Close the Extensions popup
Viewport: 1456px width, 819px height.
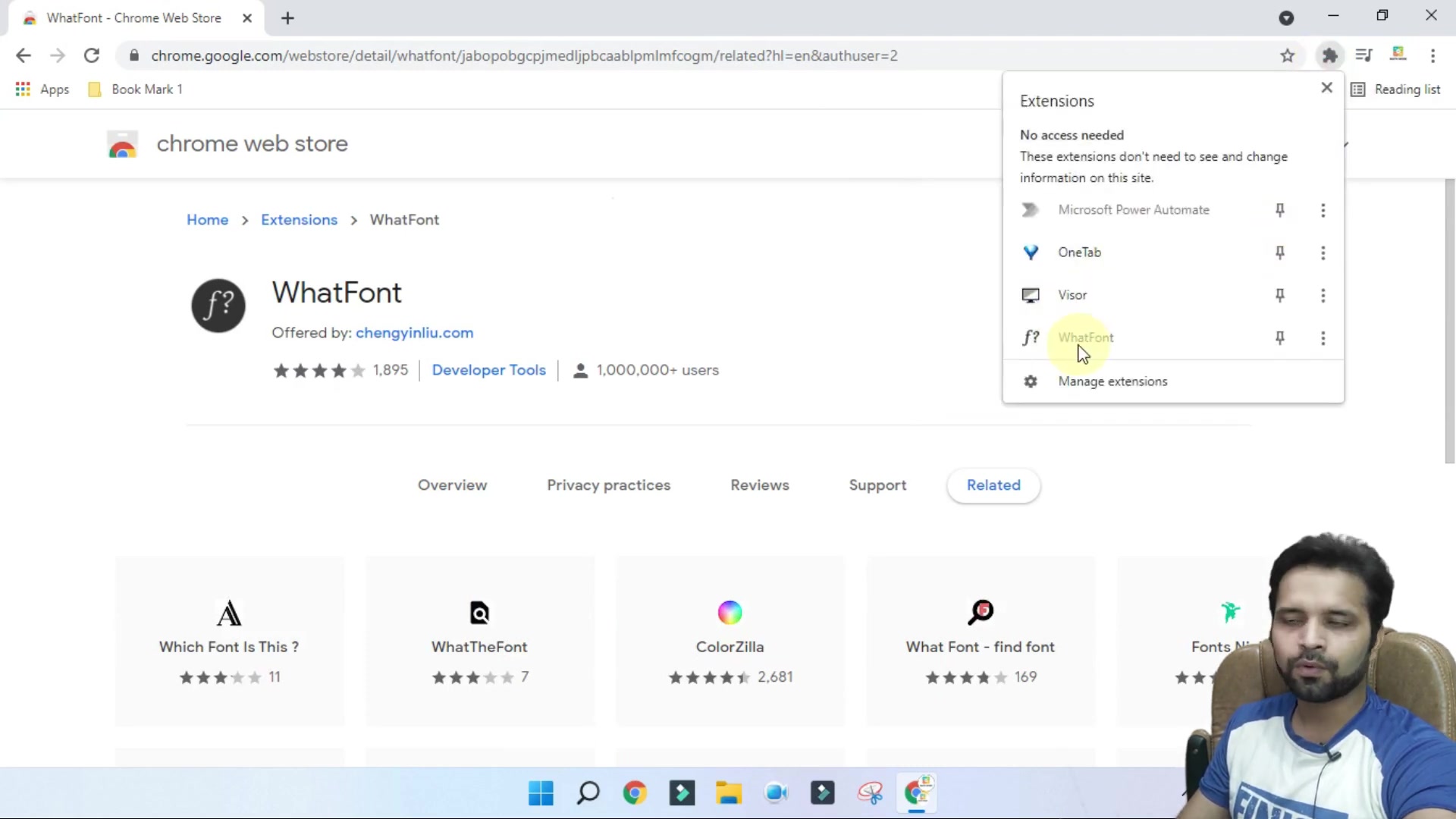(1326, 88)
